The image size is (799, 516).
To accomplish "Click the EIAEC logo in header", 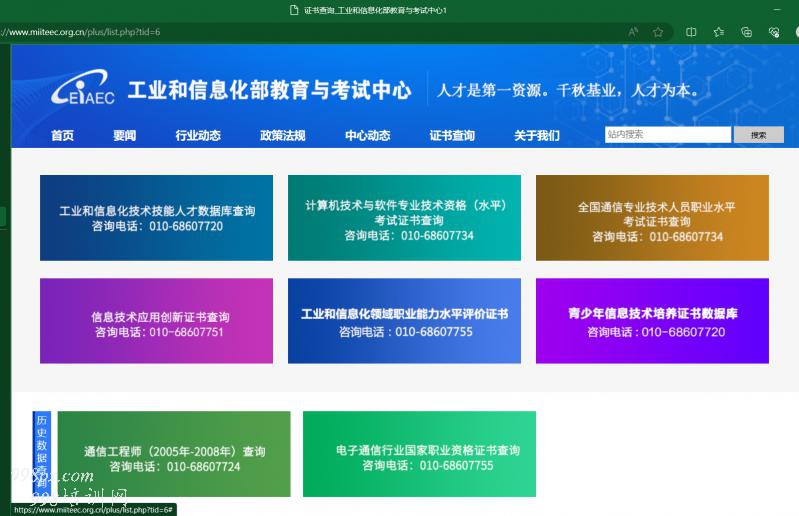I will [x=83, y=91].
